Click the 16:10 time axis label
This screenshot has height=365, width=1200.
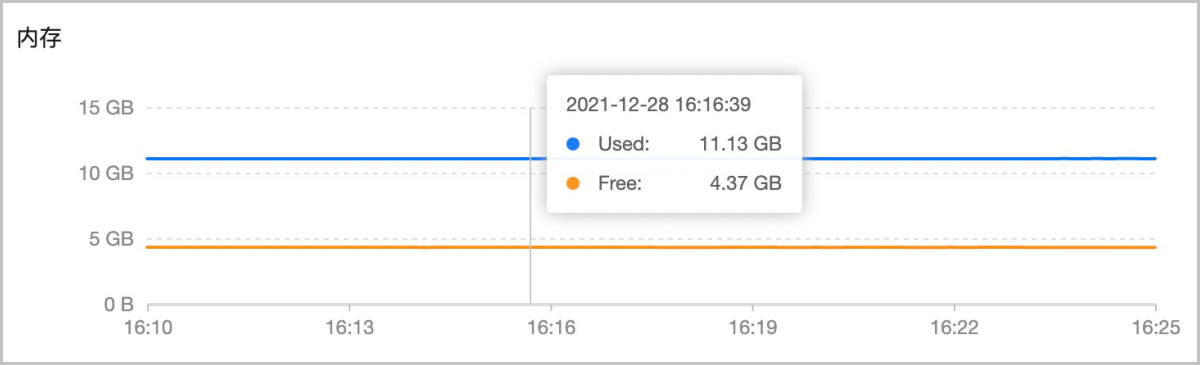[x=147, y=327]
